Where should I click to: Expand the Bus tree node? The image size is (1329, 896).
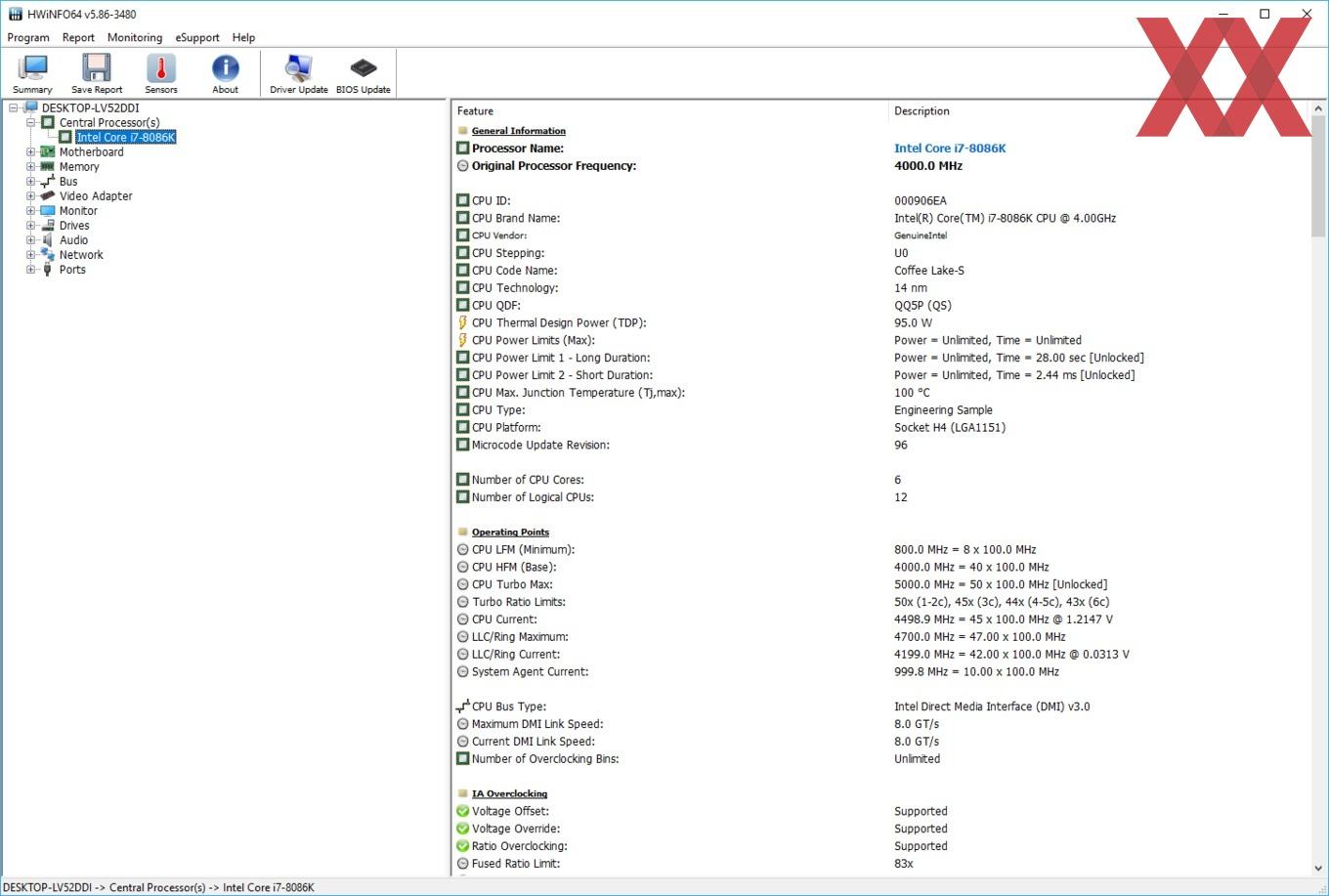click(30, 181)
